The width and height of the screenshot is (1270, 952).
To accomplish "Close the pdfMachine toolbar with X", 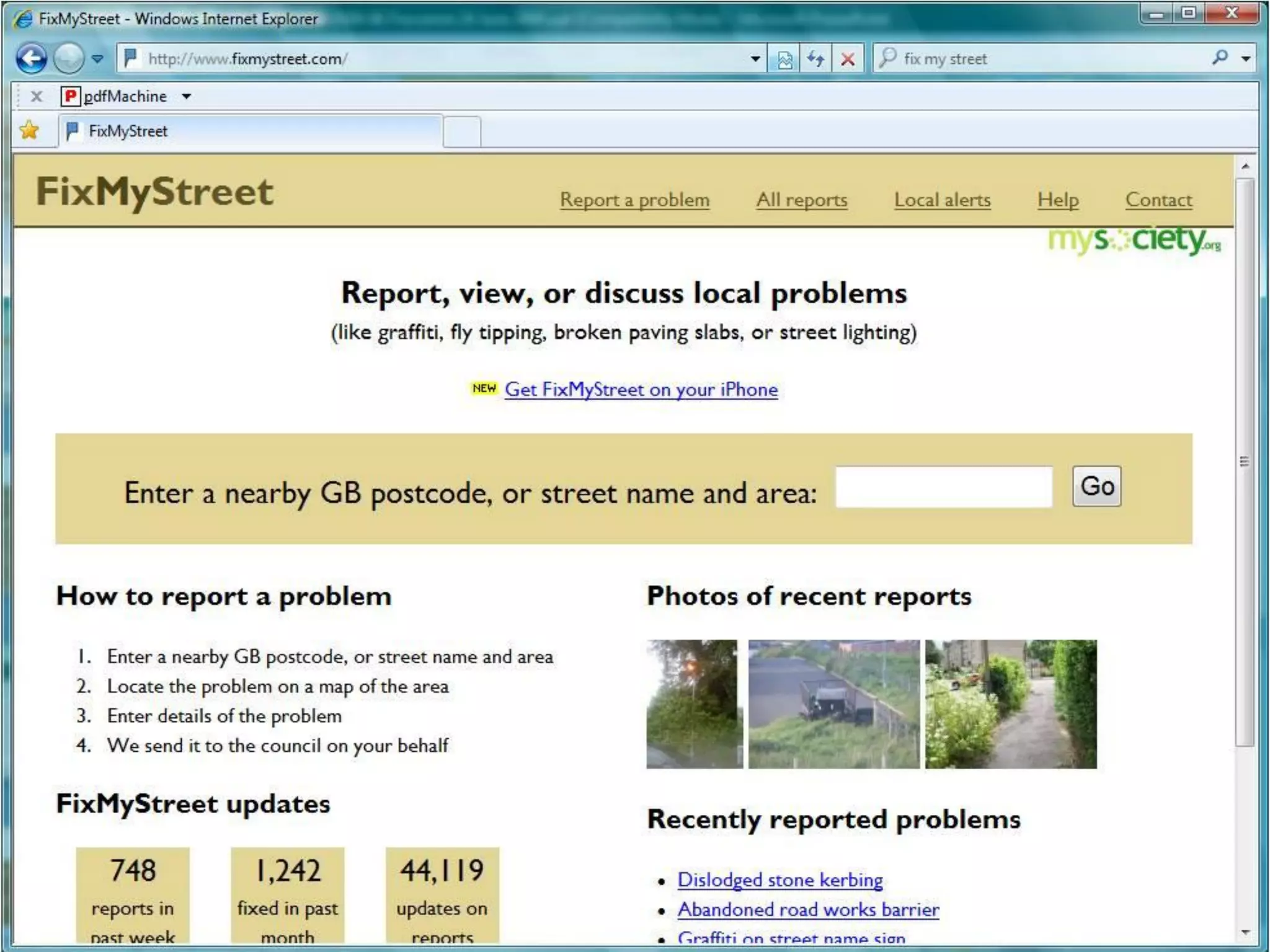I will (37, 96).
